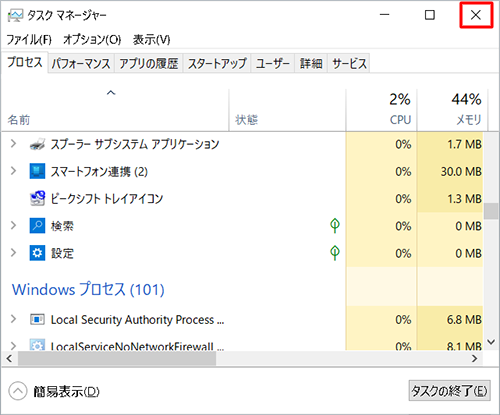Click the 簡易表示(D) link
The image size is (500, 415).
pyautogui.click(x=66, y=391)
